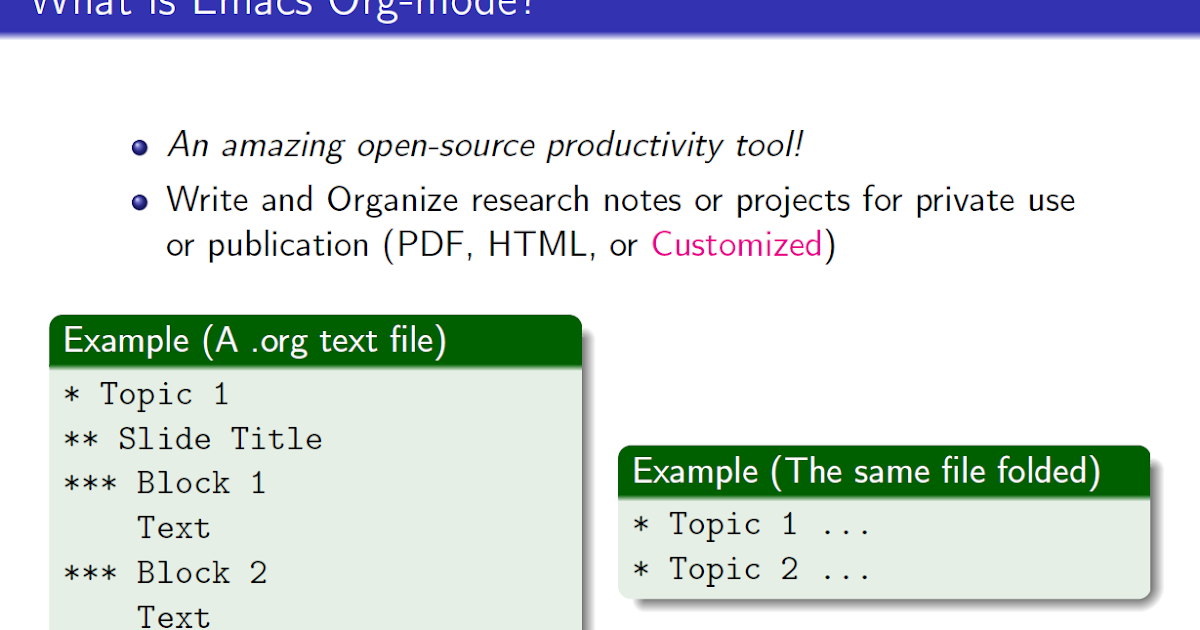Click the 'Example (A .org text file)' header
The height and width of the screenshot is (630, 1200).
[x=255, y=341]
